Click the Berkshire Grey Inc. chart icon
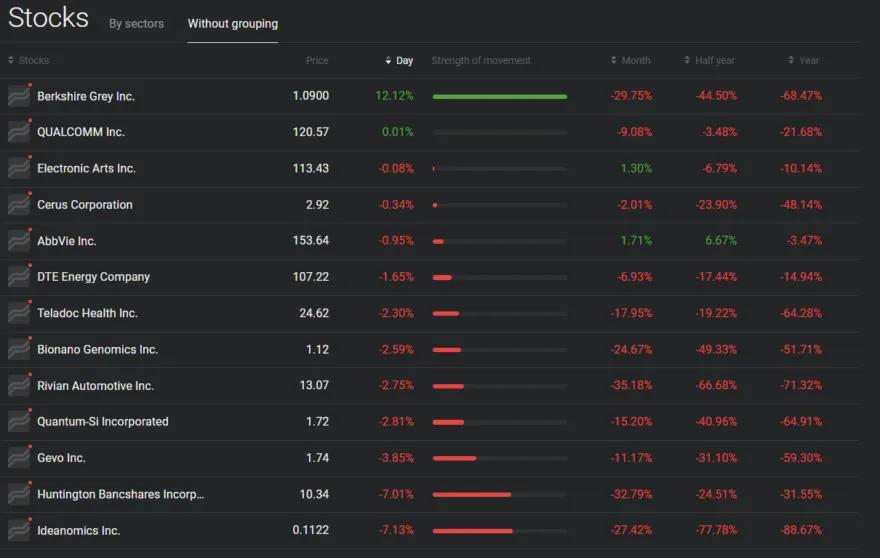 pyautogui.click(x=19, y=96)
